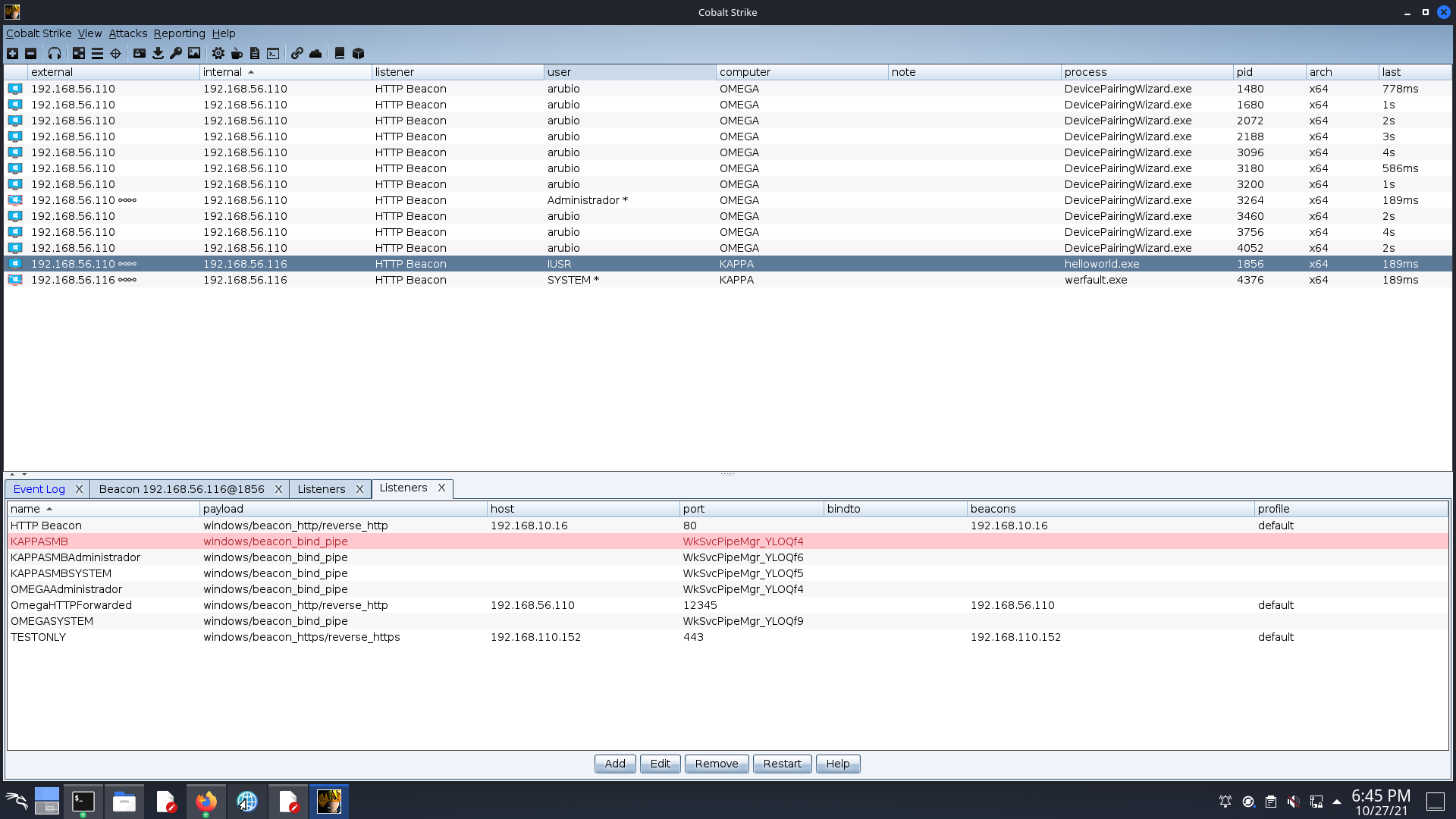Select session with pid 4052
The width and height of the screenshot is (1456, 819).
click(x=728, y=248)
